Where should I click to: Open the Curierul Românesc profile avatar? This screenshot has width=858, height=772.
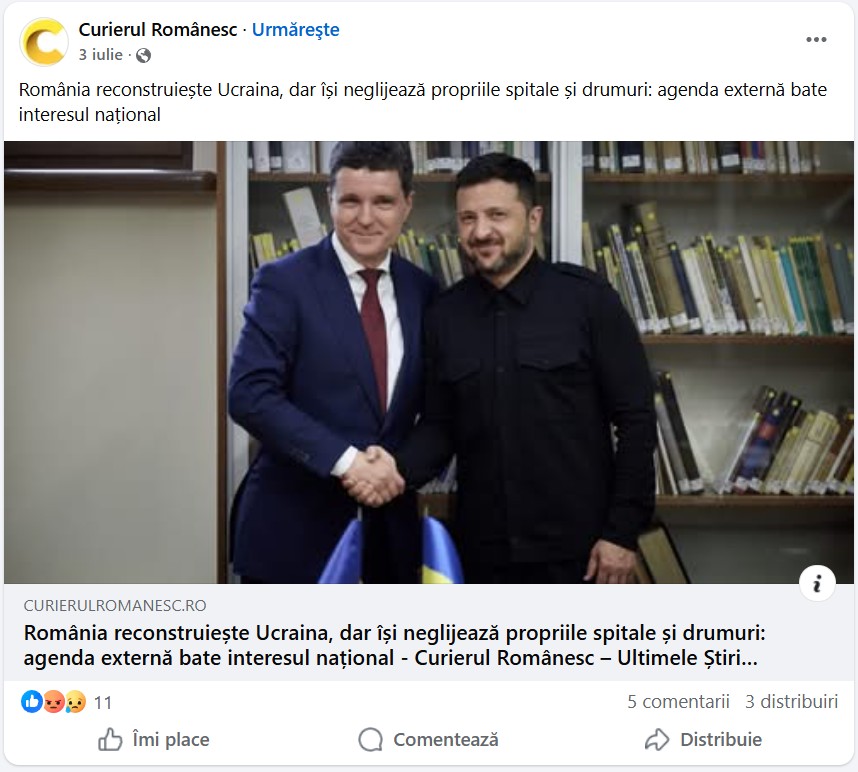[x=44, y=42]
